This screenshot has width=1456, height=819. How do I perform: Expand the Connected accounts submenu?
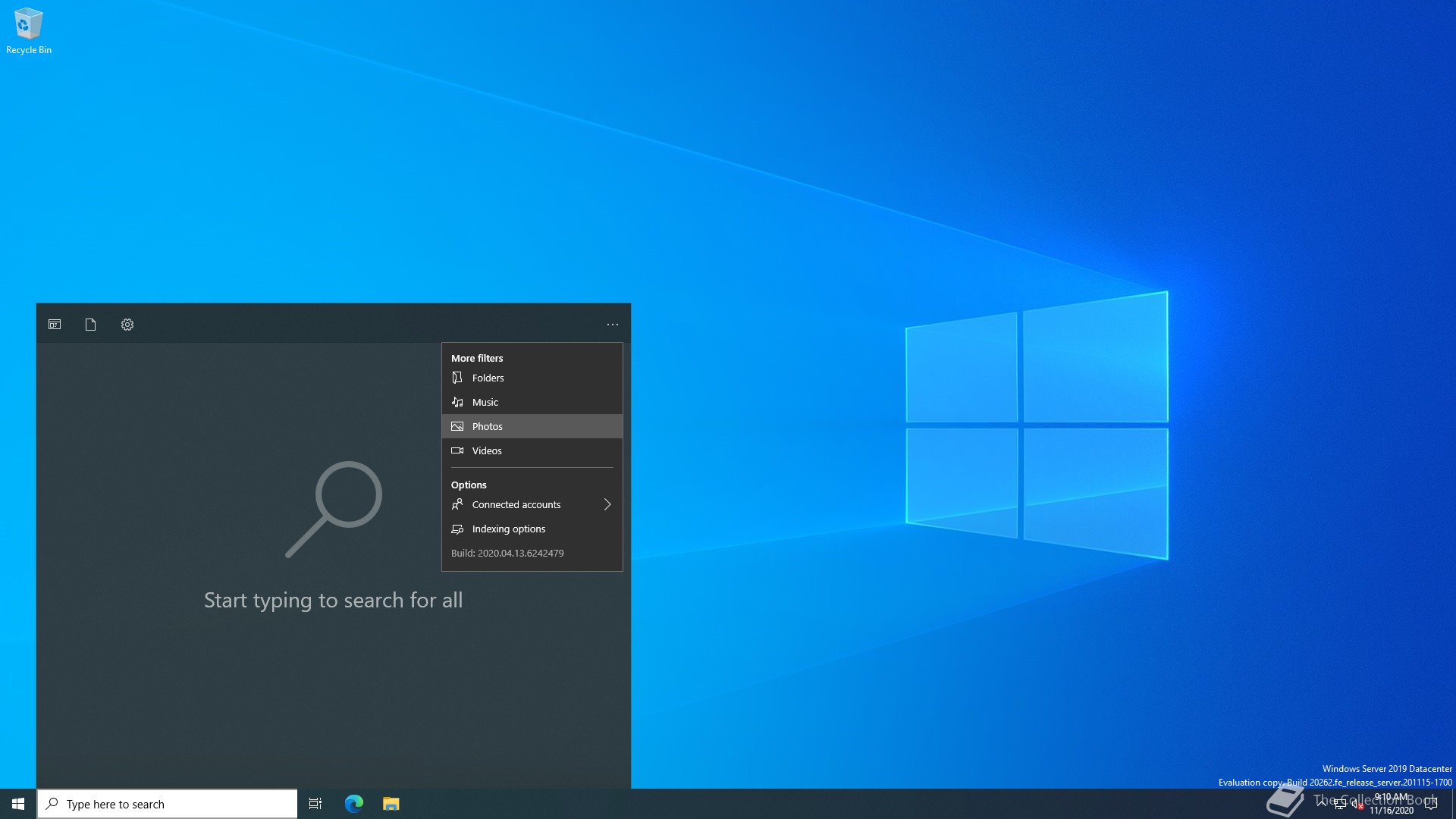click(x=532, y=504)
